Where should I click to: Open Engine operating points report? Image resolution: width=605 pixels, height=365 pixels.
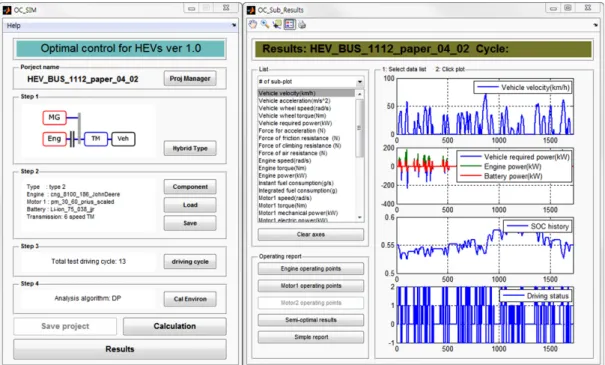tap(311, 269)
